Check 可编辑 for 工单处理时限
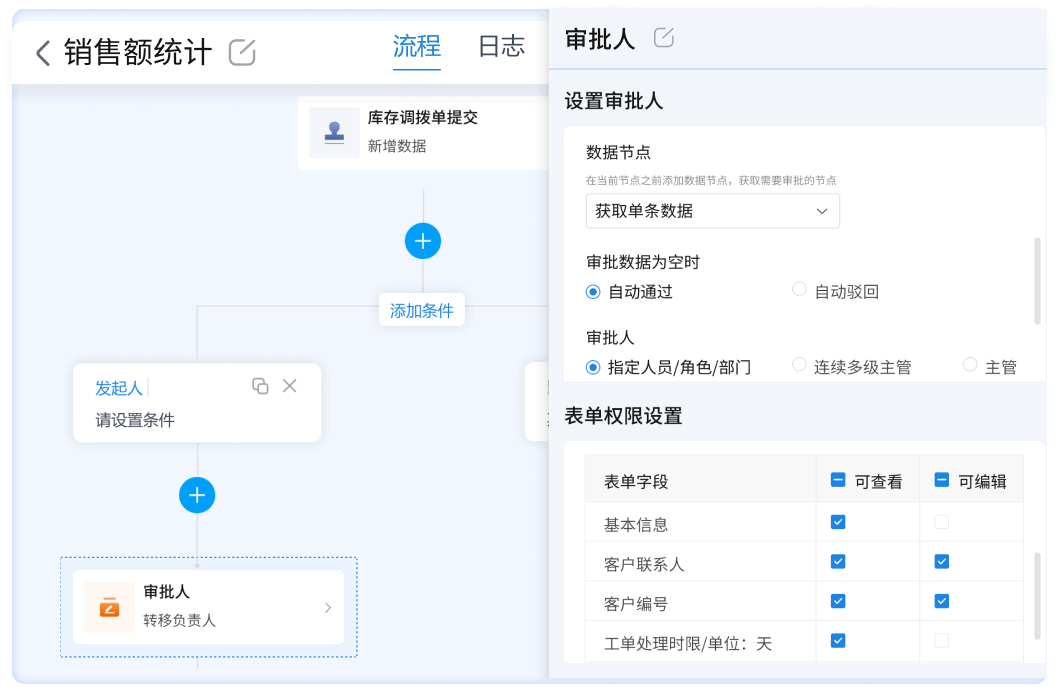 coord(941,641)
